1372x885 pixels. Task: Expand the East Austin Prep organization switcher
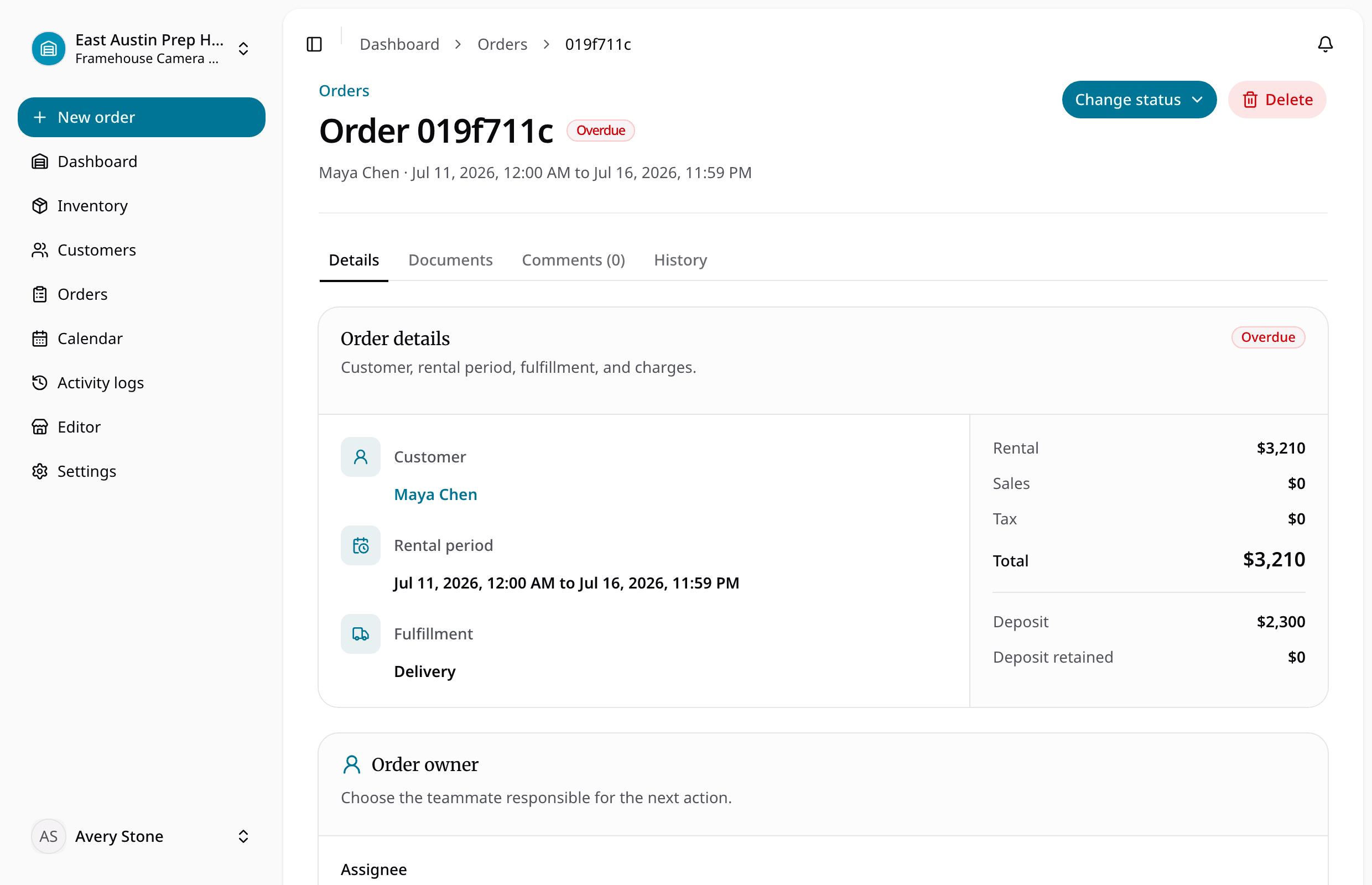[x=141, y=49]
